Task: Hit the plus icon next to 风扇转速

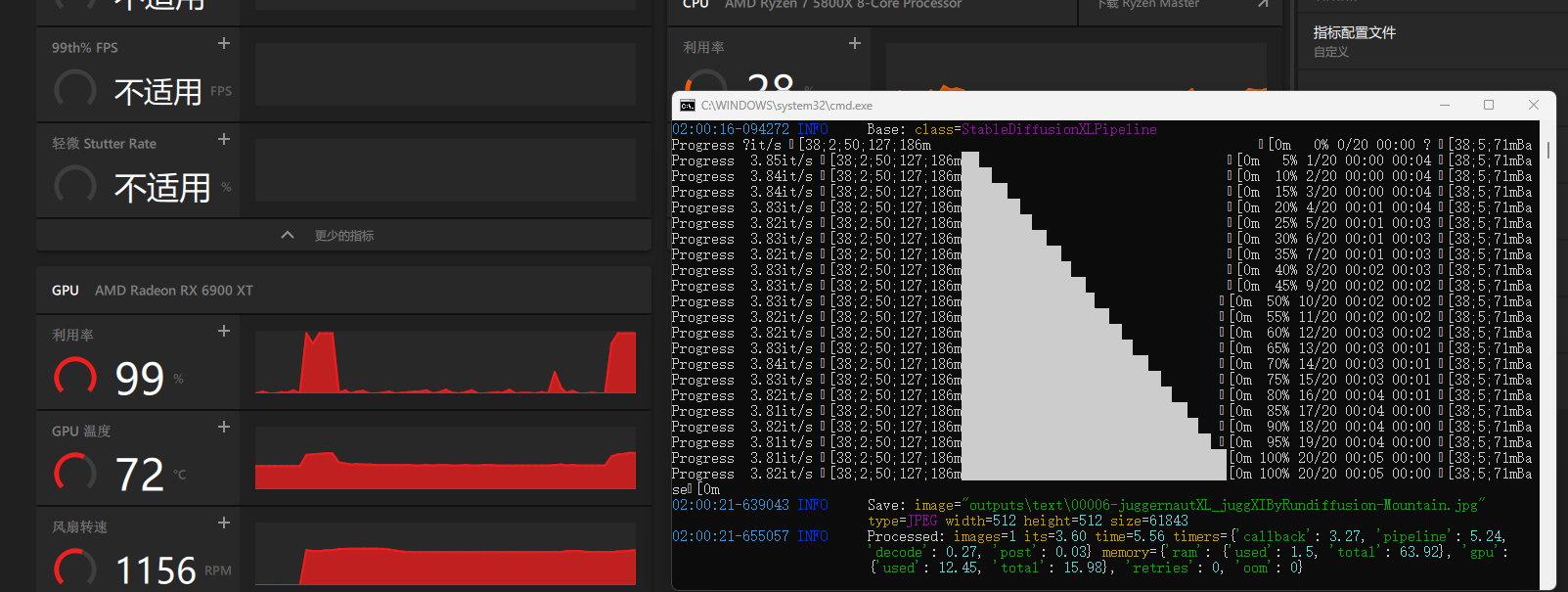Action: [224, 523]
